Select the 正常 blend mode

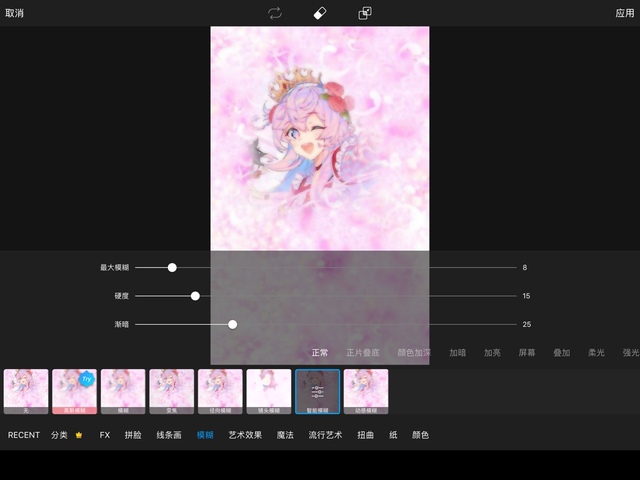(320, 353)
